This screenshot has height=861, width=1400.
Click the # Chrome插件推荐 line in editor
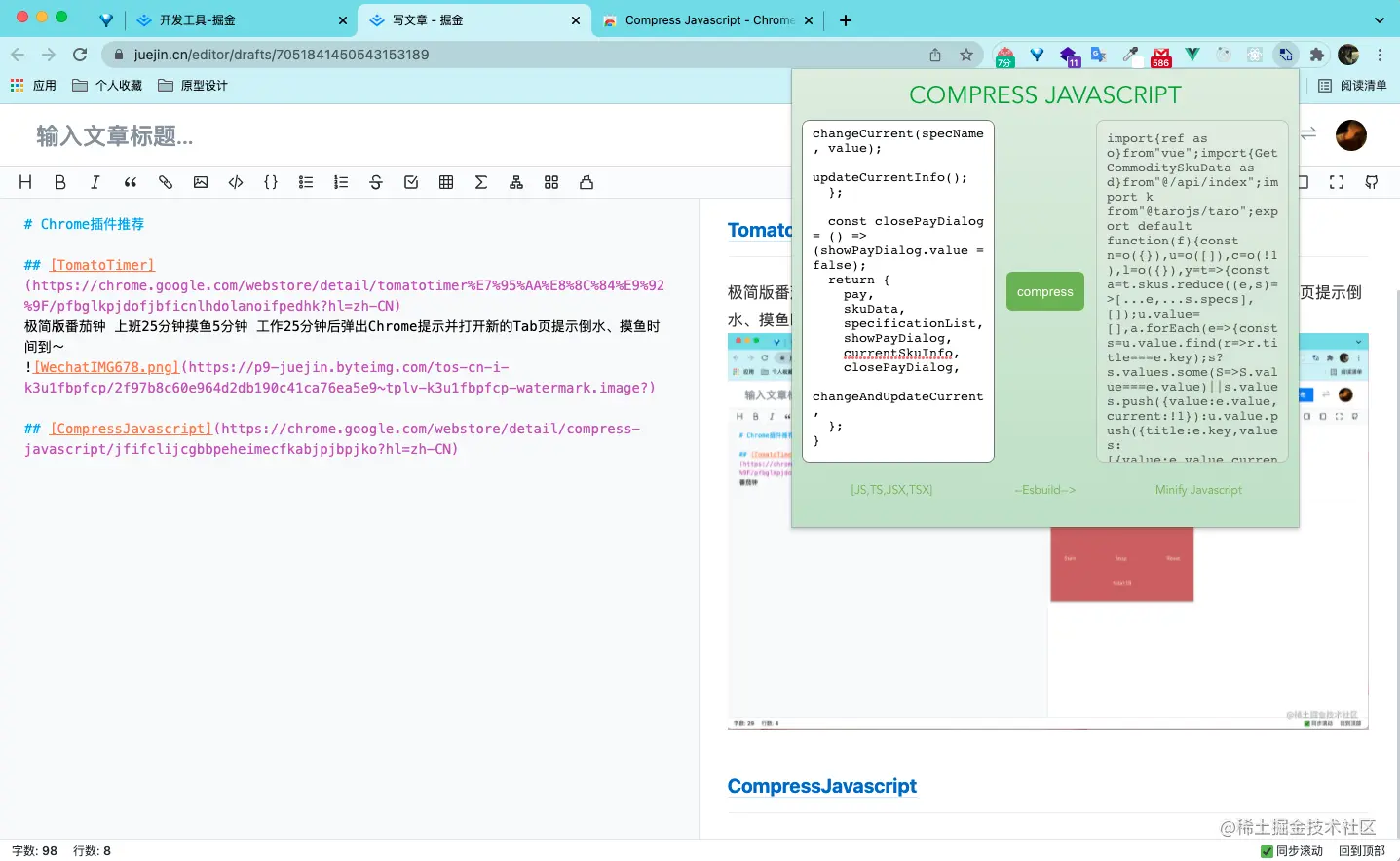click(x=84, y=224)
